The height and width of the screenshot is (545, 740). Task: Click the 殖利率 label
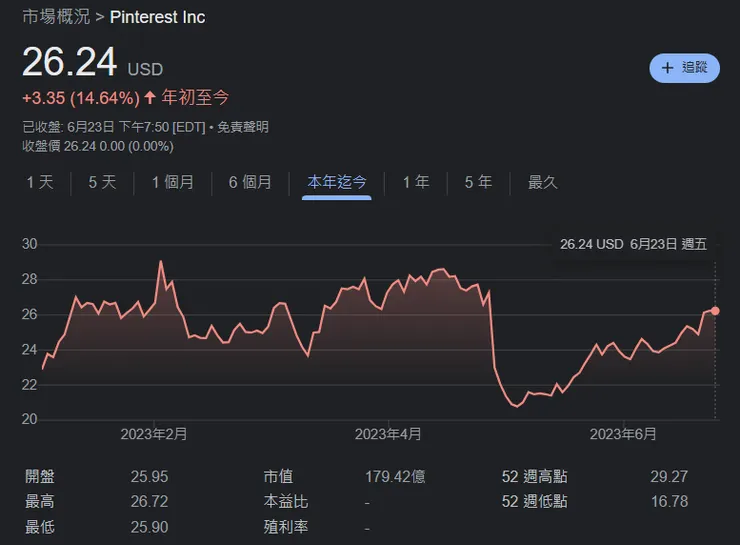point(286,527)
